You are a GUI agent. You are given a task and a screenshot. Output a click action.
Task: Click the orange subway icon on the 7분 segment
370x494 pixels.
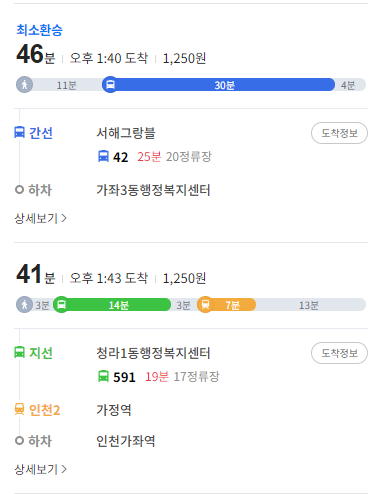click(x=205, y=304)
